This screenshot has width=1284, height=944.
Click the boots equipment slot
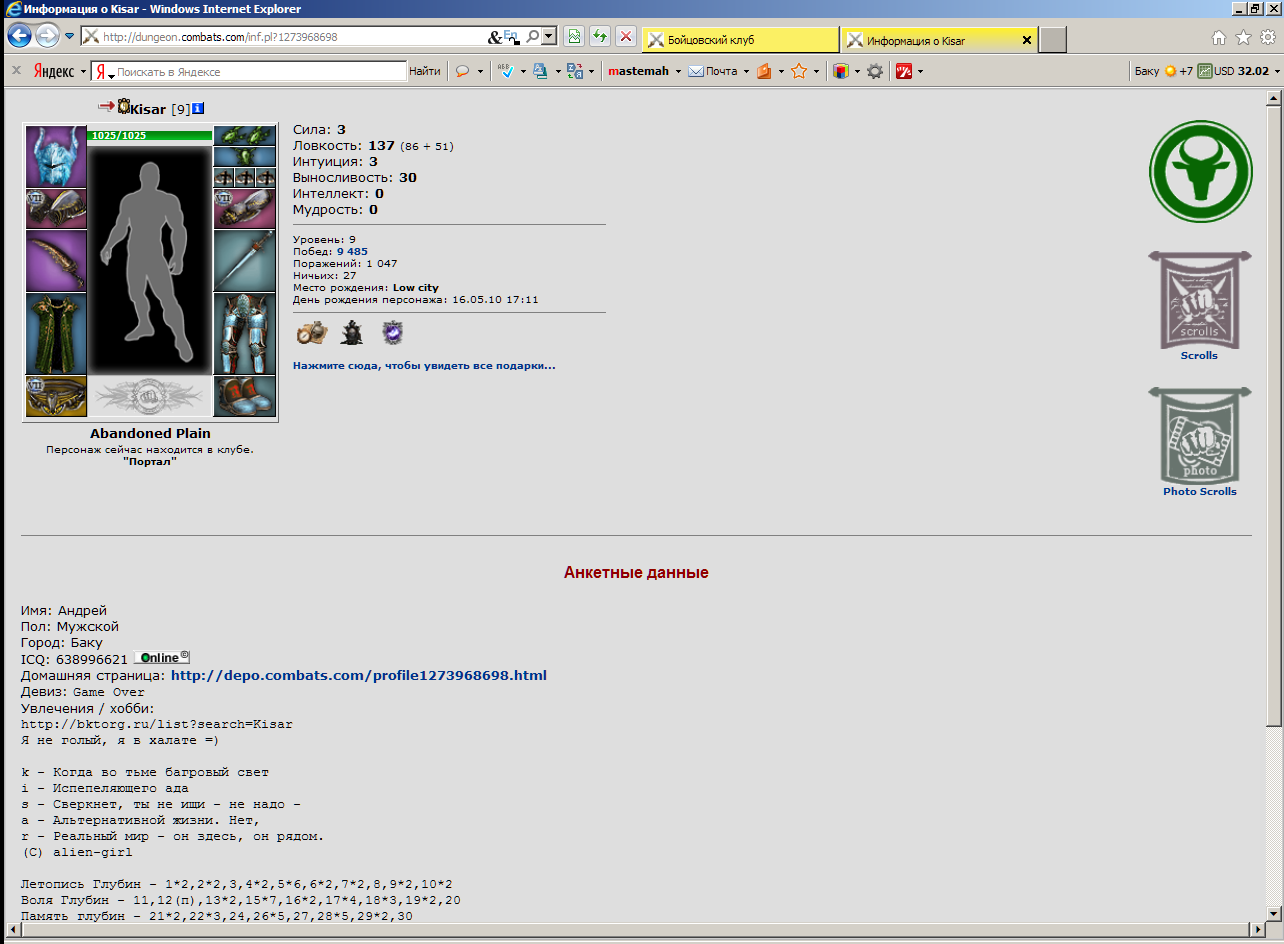[x=244, y=396]
